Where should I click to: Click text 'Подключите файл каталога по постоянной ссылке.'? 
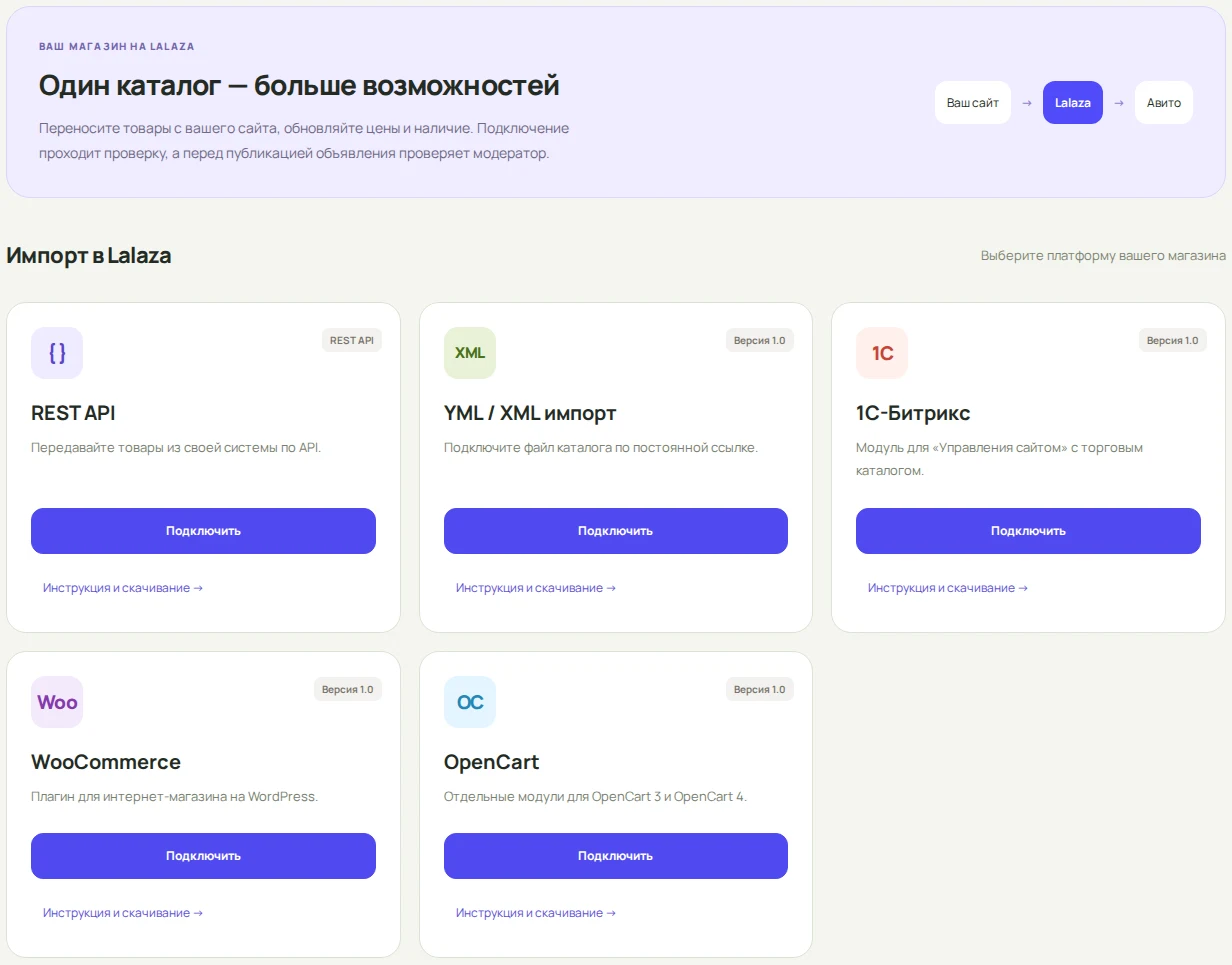601,447
